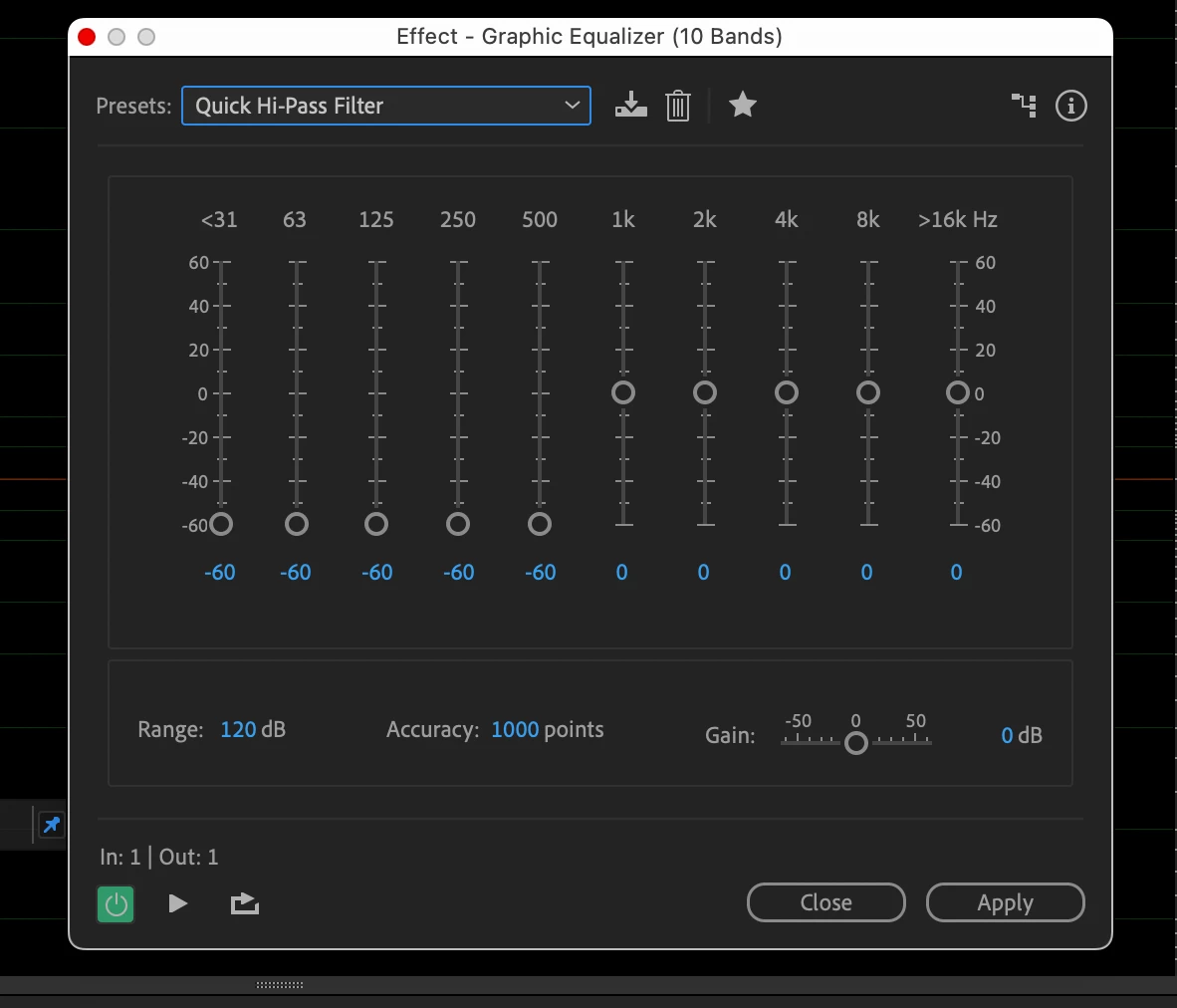Screen dimensions: 1177x1008
Task: Click the >16k band value 0
Action: (956, 573)
